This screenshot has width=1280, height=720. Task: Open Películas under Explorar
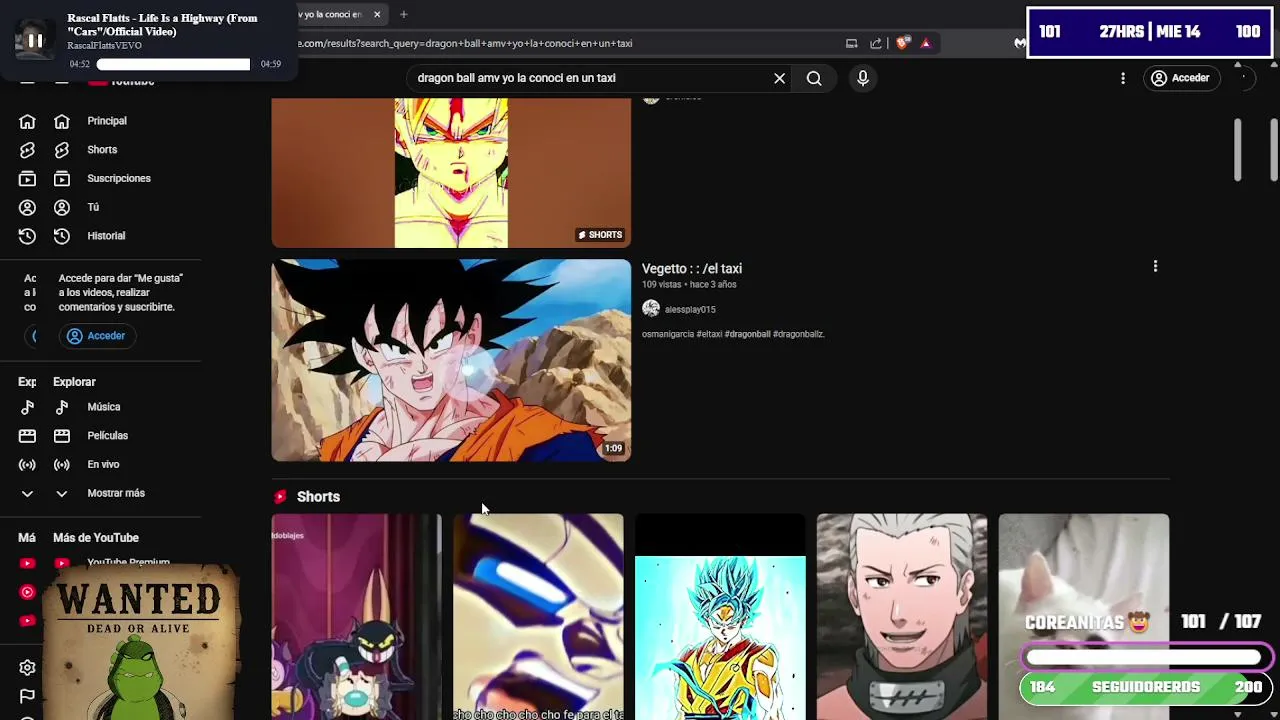click(x=107, y=436)
